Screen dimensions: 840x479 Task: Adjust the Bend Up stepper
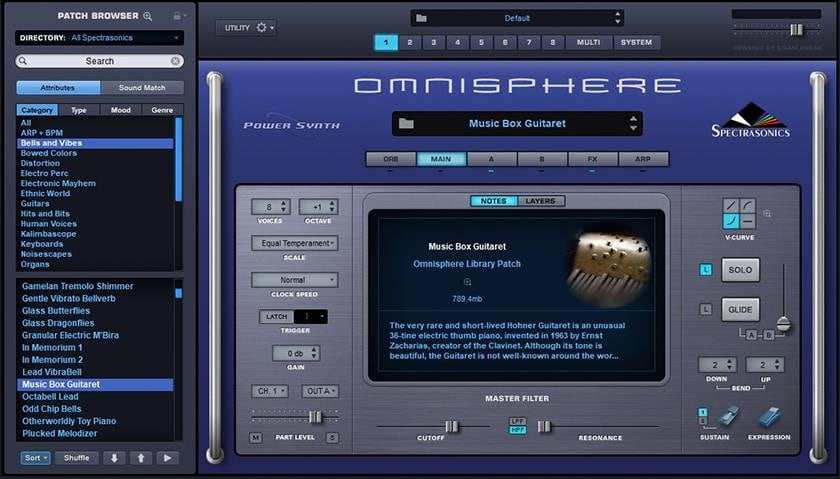tap(765, 365)
